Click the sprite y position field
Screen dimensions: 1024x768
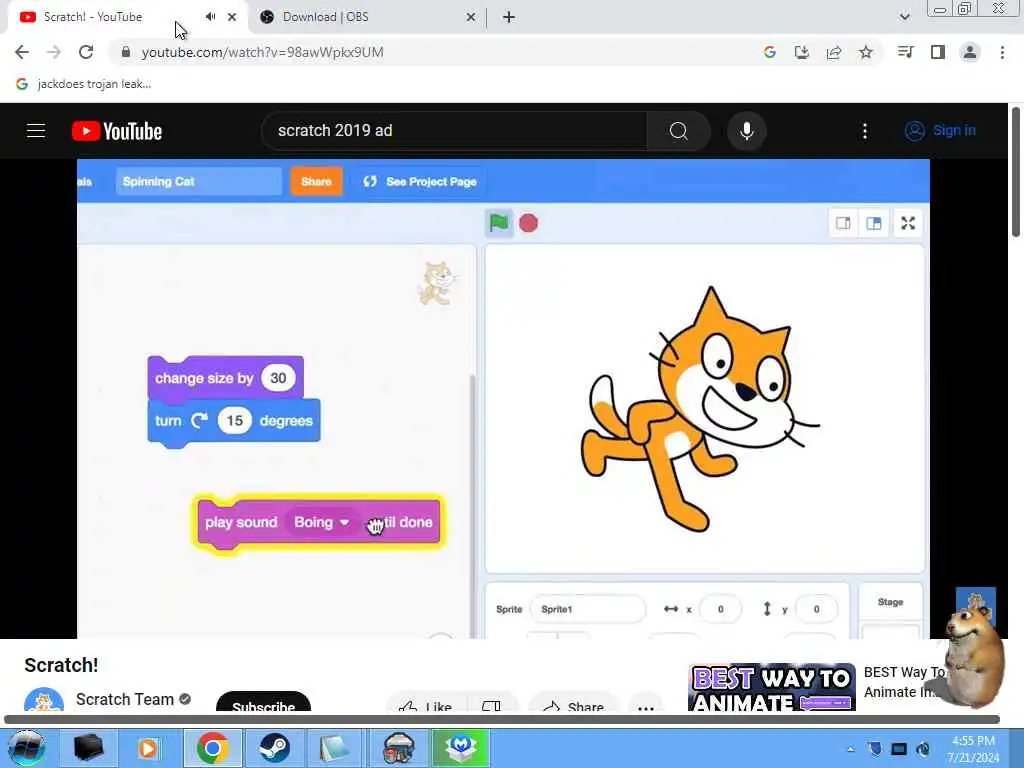click(x=816, y=609)
